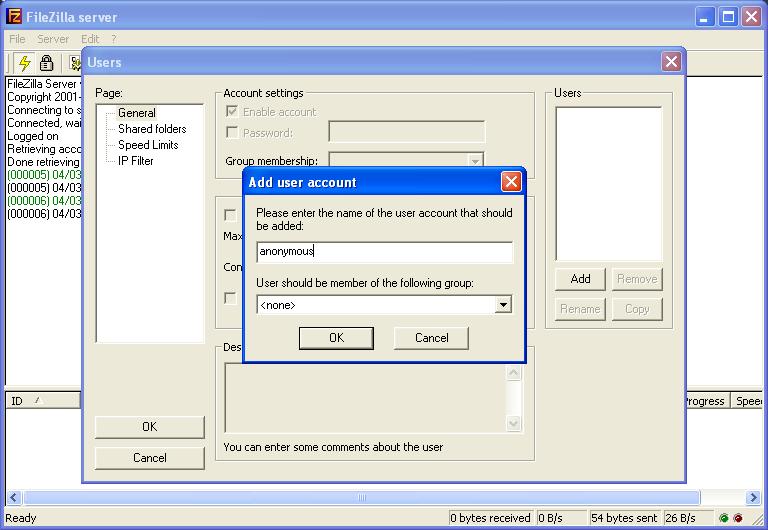Click OK in Add user account dialog
Image resolution: width=768 pixels, height=530 pixels.
(336, 338)
